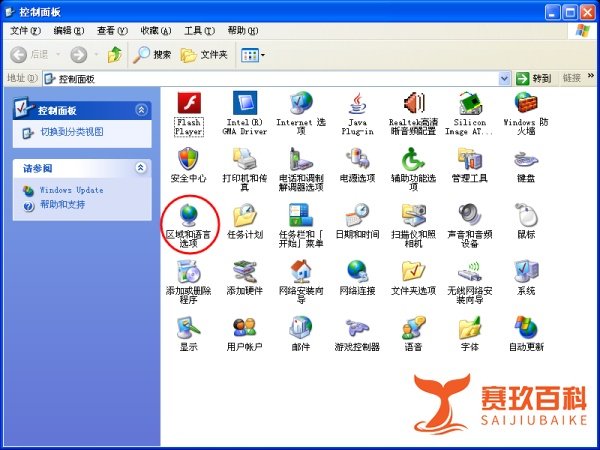Open 文件夹选项 icon

413,278
